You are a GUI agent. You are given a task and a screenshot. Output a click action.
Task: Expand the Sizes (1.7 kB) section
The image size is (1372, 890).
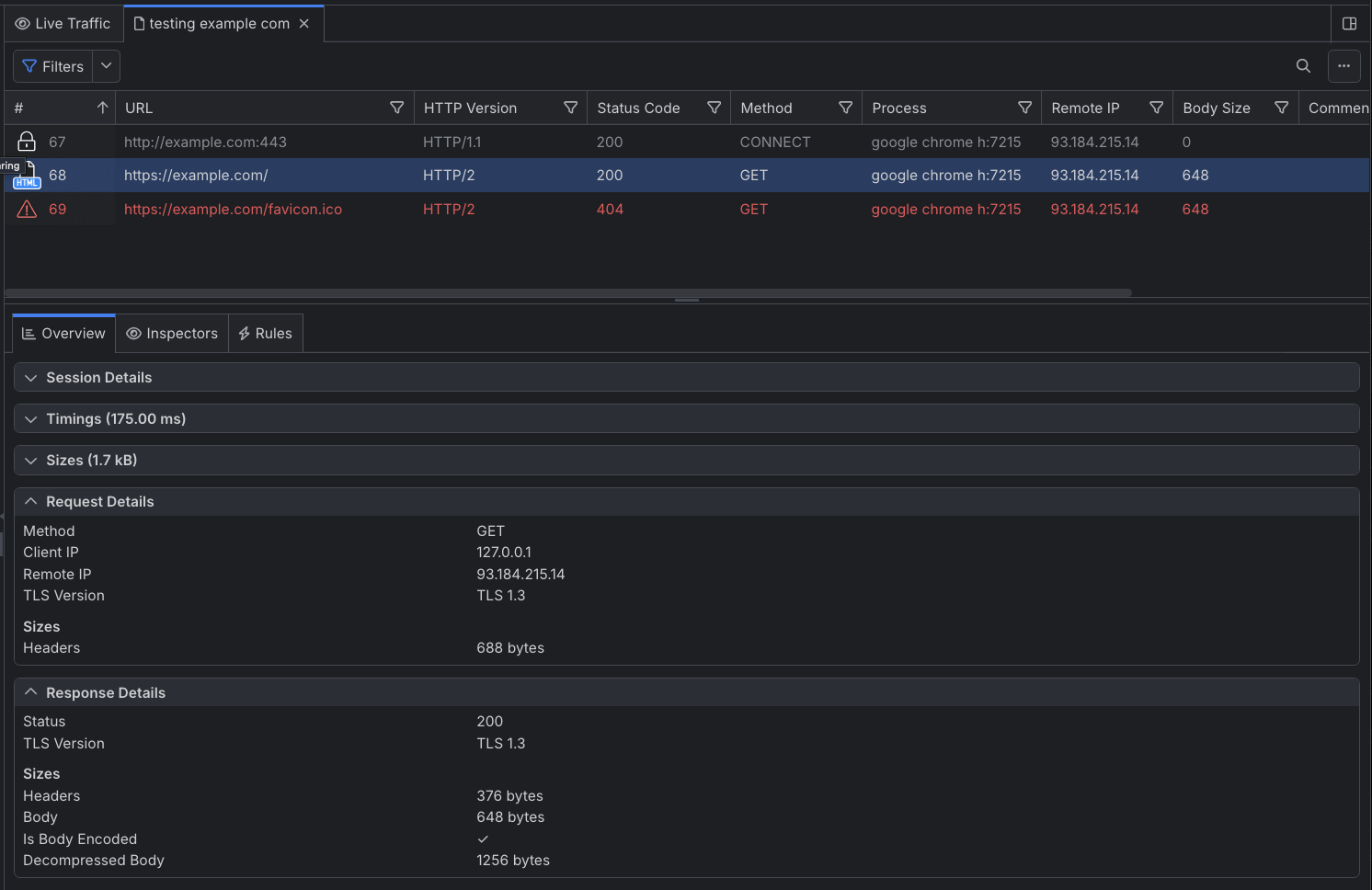[x=686, y=461]
